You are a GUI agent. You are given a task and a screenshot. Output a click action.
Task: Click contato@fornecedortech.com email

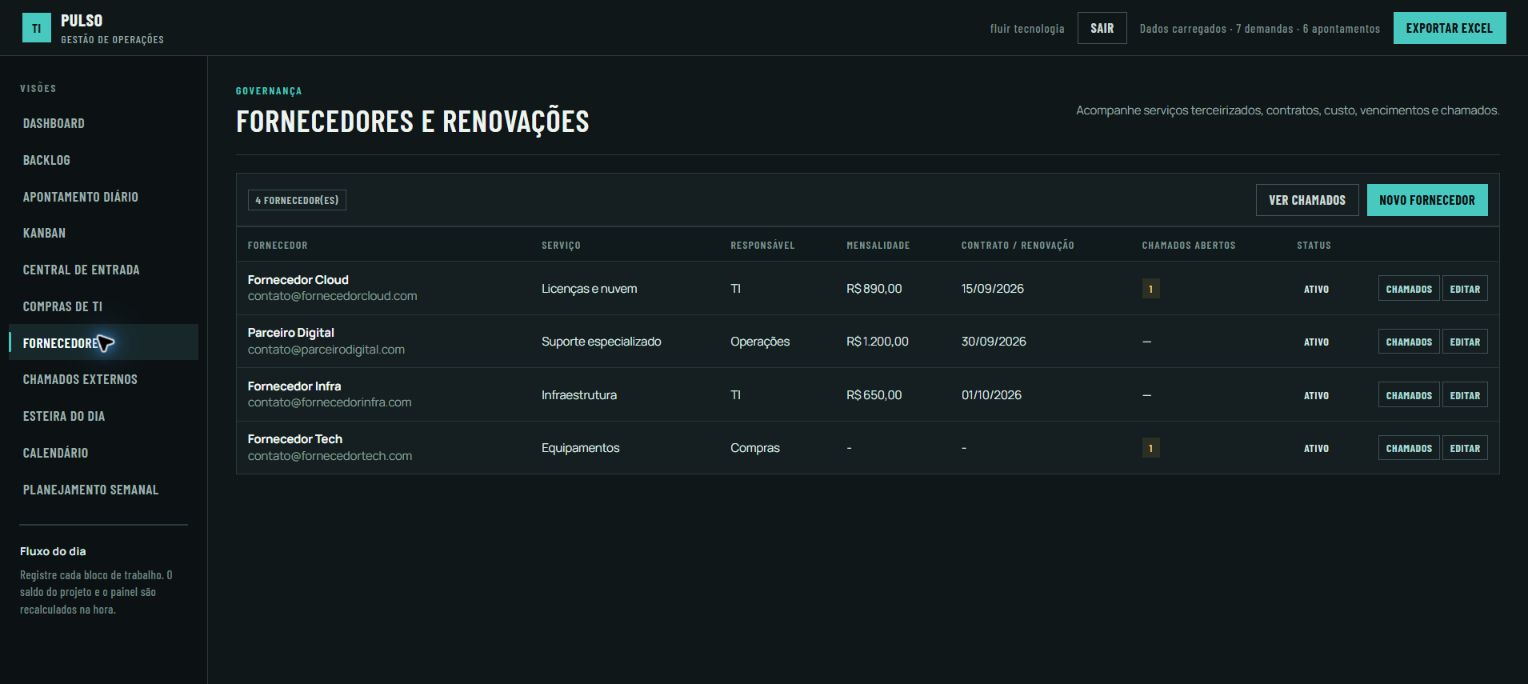coord(330,456)
